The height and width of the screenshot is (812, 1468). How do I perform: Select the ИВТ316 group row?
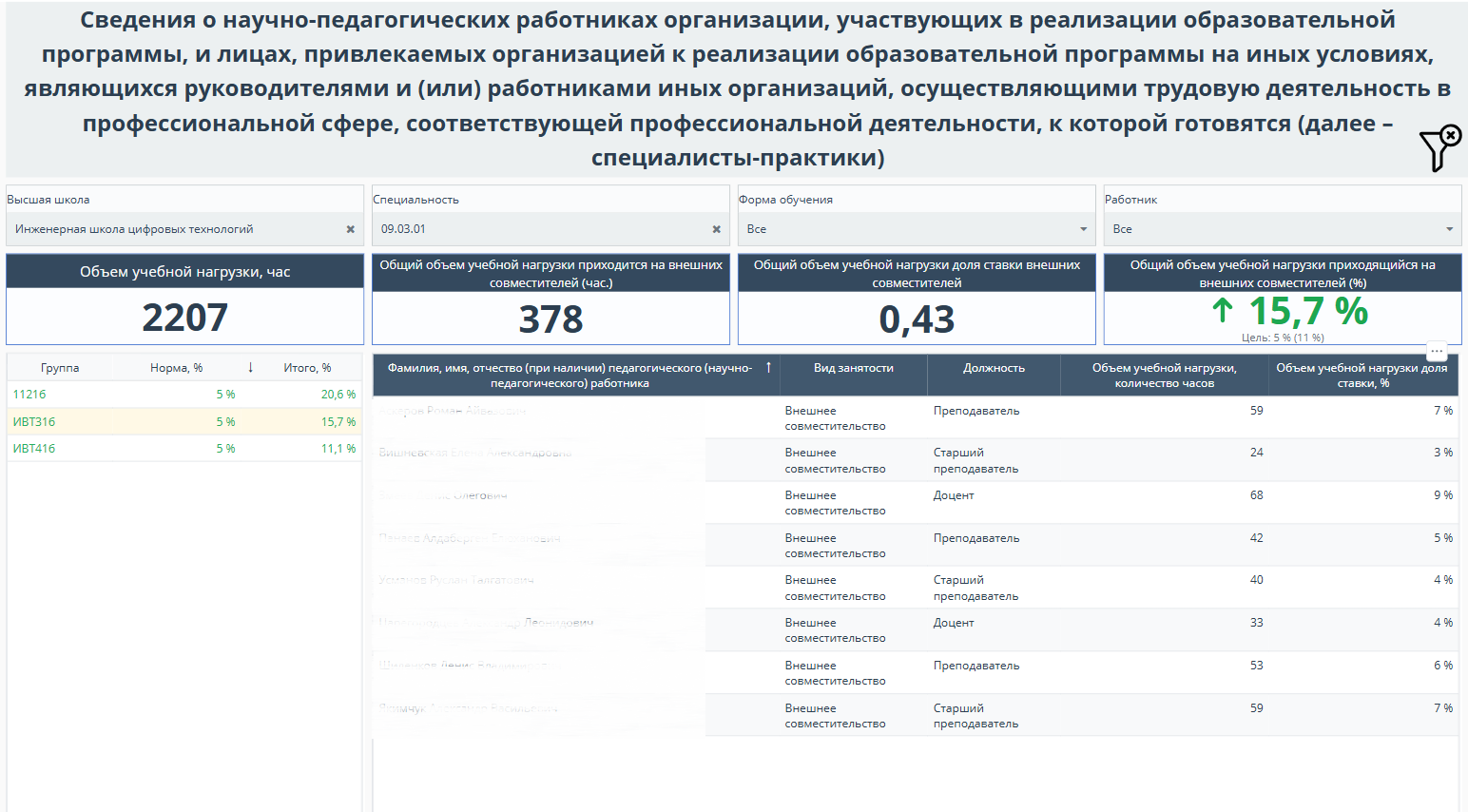click(x=34, y=421)
